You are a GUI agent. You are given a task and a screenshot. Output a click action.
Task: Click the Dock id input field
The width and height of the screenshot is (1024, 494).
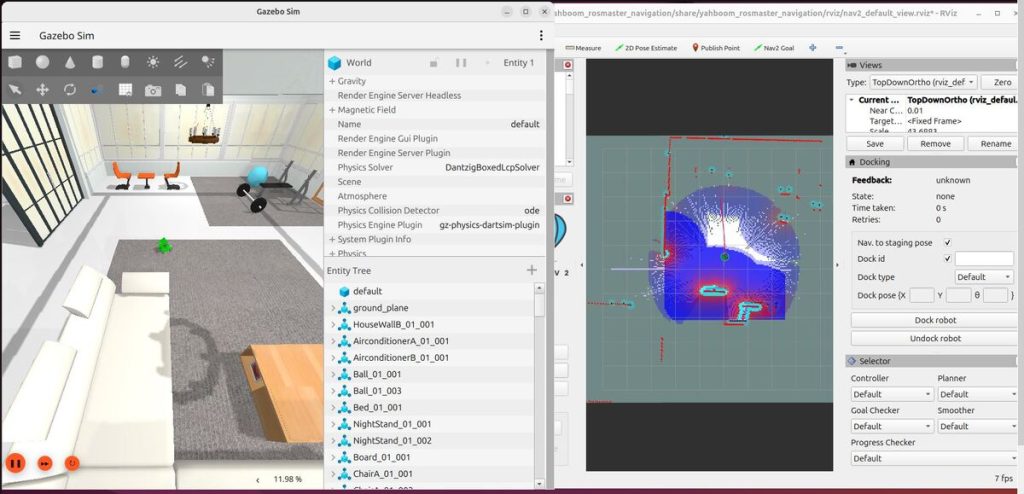pyautogui.click(x=983, y=259)
